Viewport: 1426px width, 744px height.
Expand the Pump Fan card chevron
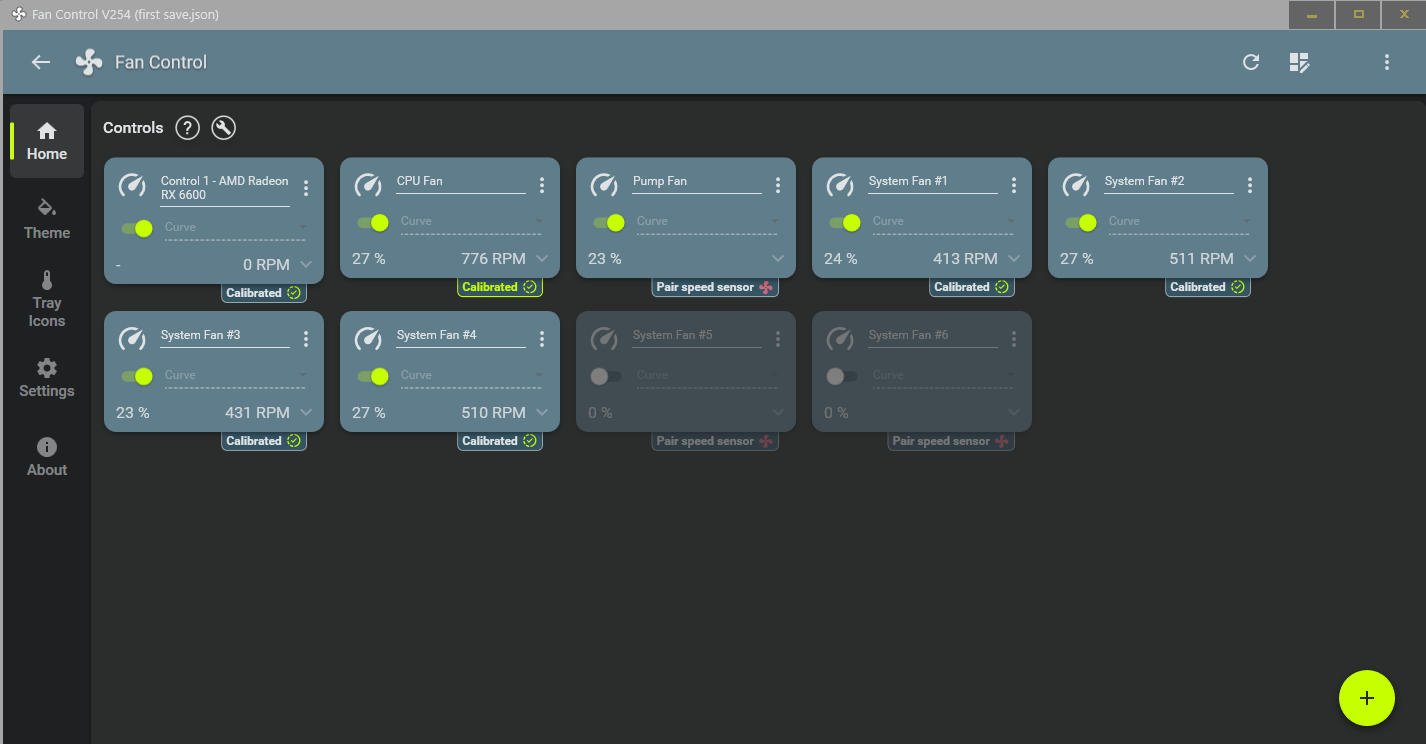778,259
